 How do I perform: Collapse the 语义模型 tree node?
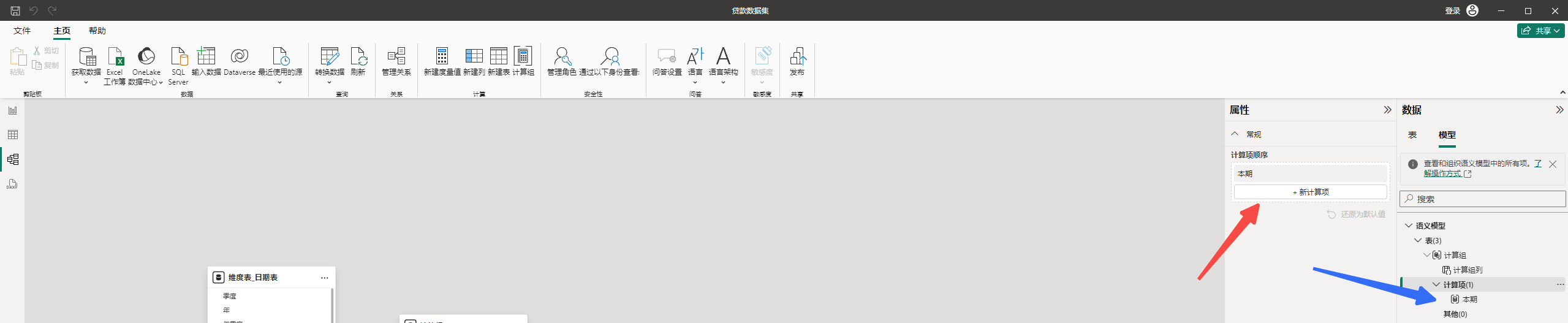pyautogui.click(x=1409, y=226)
